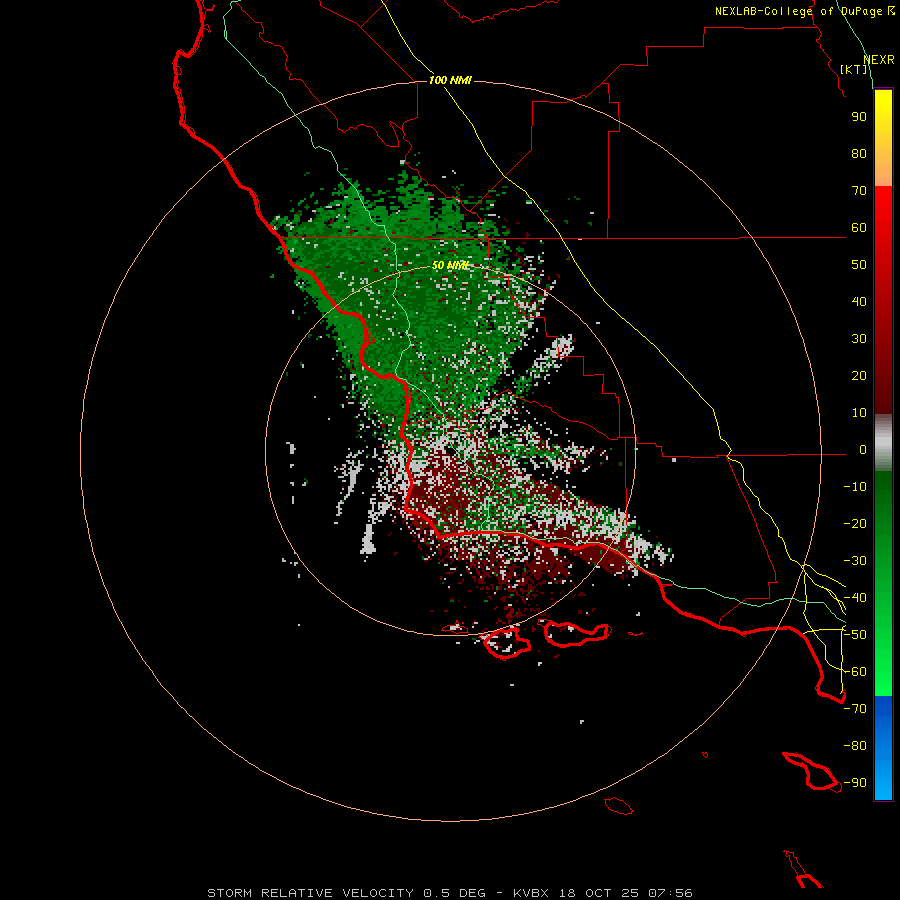Click the 30 value on the velocity scale
Image resolution: width=900 pixels, height=900 pixels.
(859, 339)
